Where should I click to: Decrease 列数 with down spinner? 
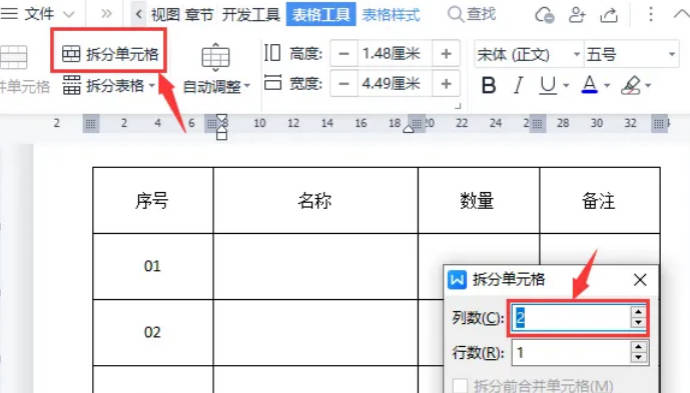click(x=639, y=323)
